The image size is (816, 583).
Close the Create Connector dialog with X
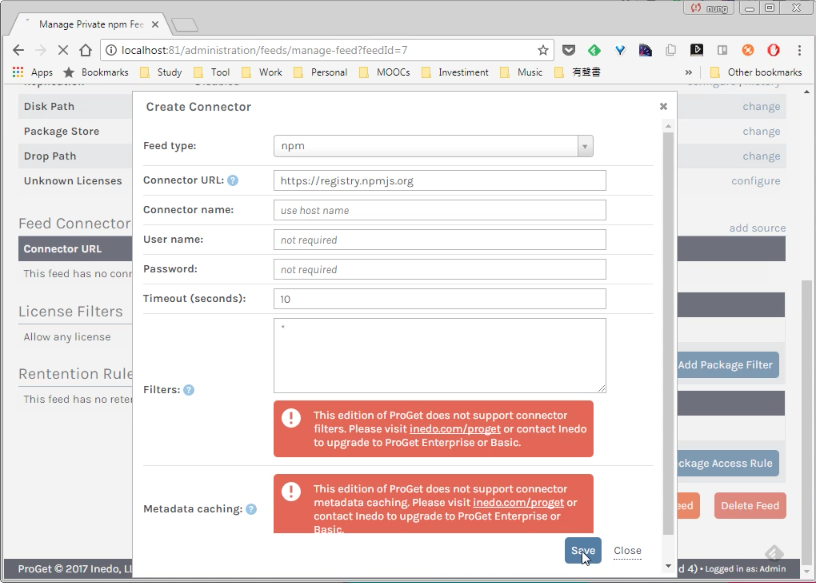coord(663,106)
